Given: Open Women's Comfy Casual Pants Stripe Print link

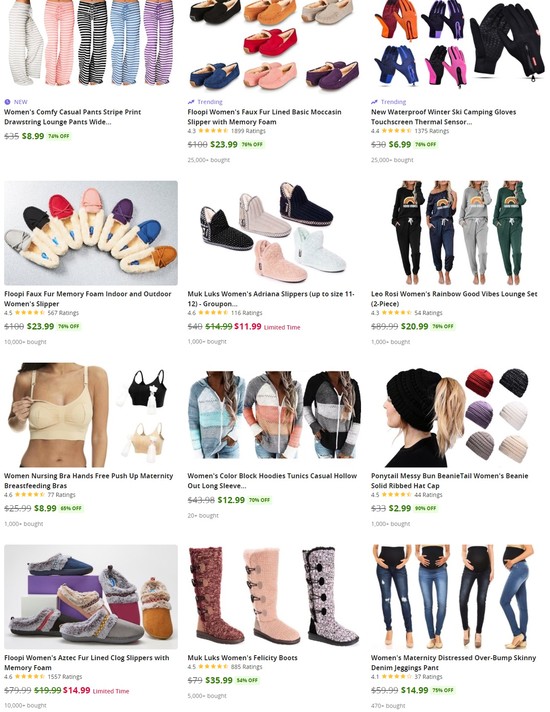Looking at the screenshot, I should pos(73,117).
